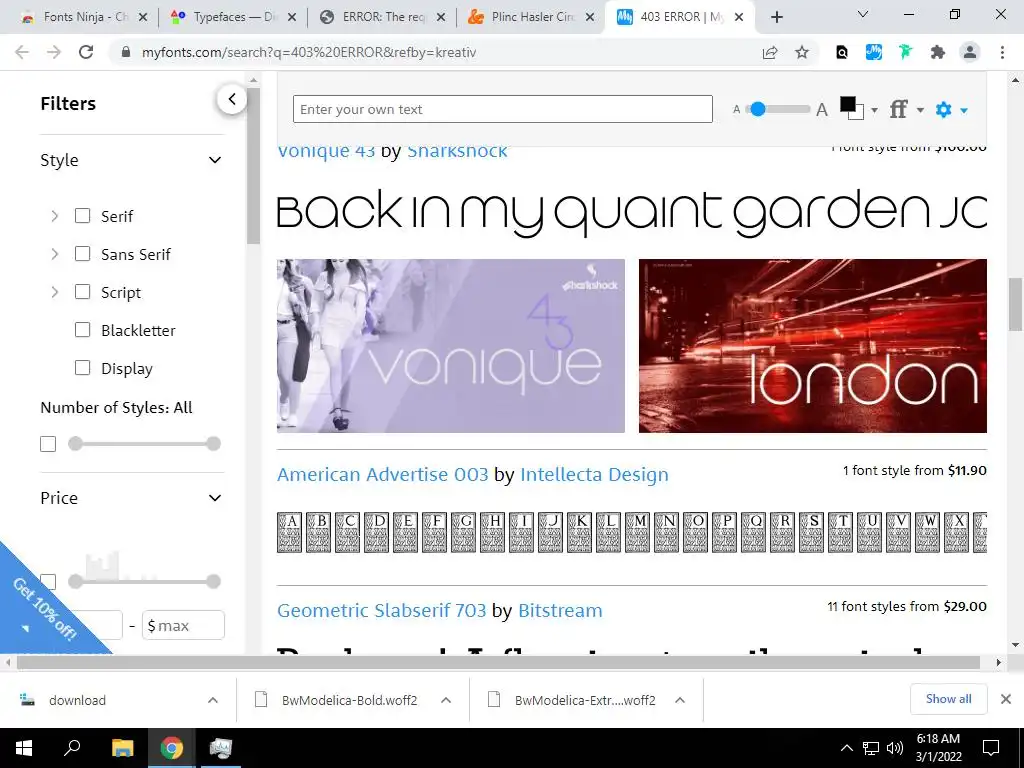Screen dimensions: 1024x768
Task: Open the volume control in tray
Action: [x=895, y=748]
